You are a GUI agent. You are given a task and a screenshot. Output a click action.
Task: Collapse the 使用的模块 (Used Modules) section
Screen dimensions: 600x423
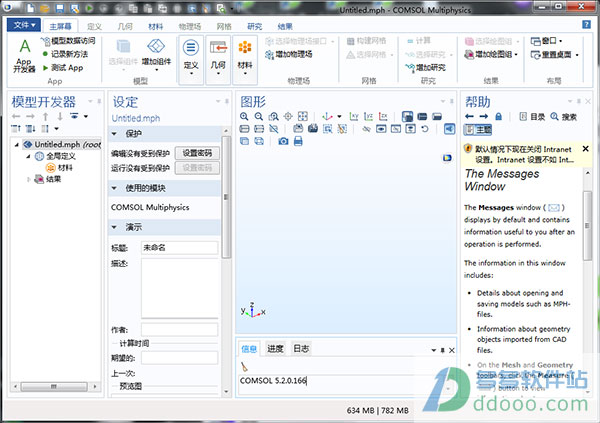click(114, 188)
